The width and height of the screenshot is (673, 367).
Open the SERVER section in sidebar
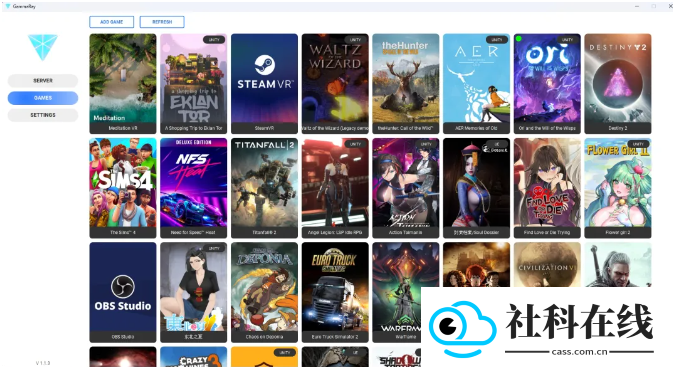click(x=43, y=81)
